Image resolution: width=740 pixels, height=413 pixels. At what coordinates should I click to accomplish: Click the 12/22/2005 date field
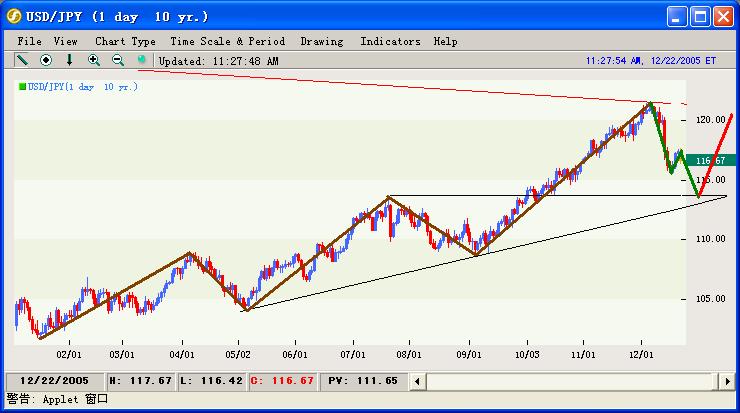click(54, 381)
